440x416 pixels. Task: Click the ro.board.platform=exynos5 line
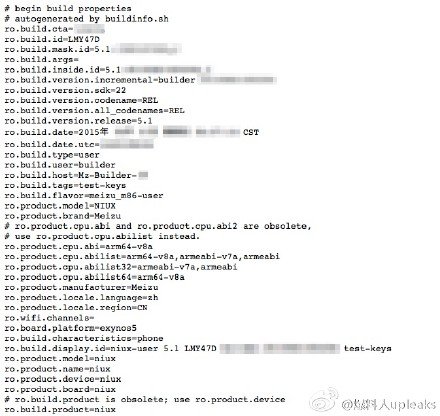pyautogui.click(x=71, y=328)
